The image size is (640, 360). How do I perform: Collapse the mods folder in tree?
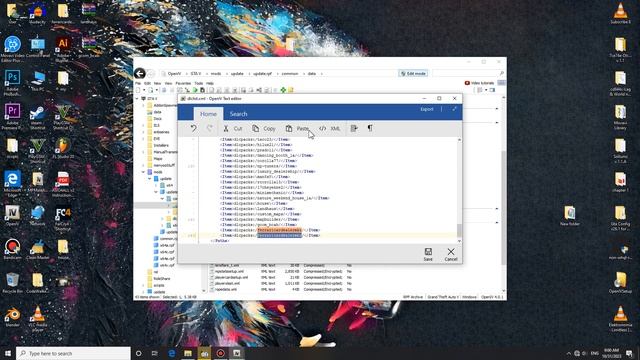click(x=143, y=172)
